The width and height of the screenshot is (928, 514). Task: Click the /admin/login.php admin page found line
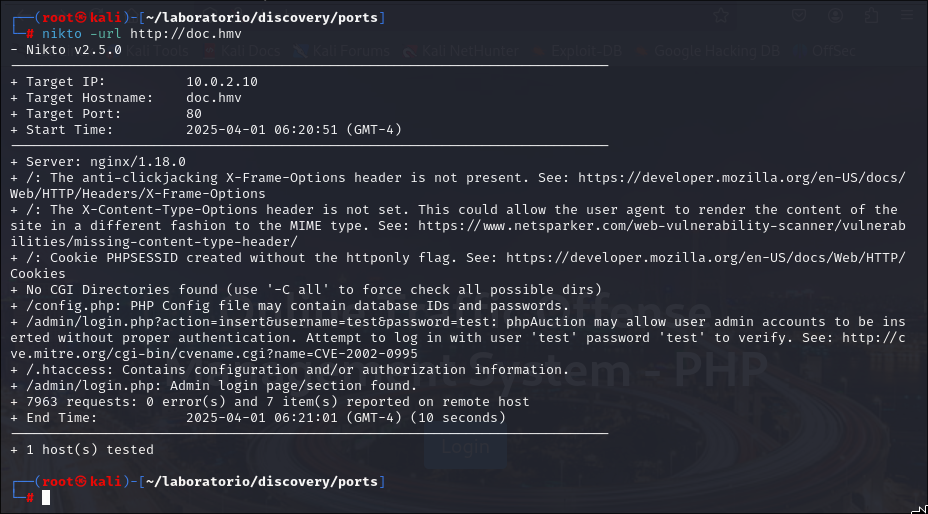tap(214, 386)
